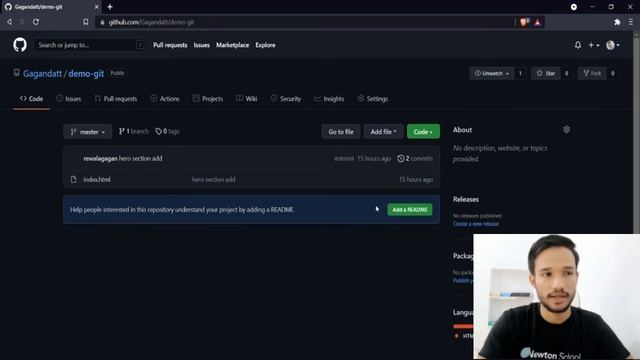This screenshot has width=640, height=360.
Task: Click the browser back arrow
Action: pos(9,22)
